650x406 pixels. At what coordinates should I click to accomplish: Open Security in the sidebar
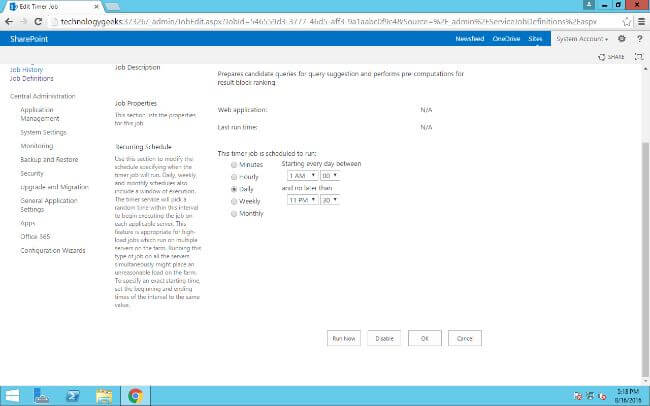click(32, 173)
